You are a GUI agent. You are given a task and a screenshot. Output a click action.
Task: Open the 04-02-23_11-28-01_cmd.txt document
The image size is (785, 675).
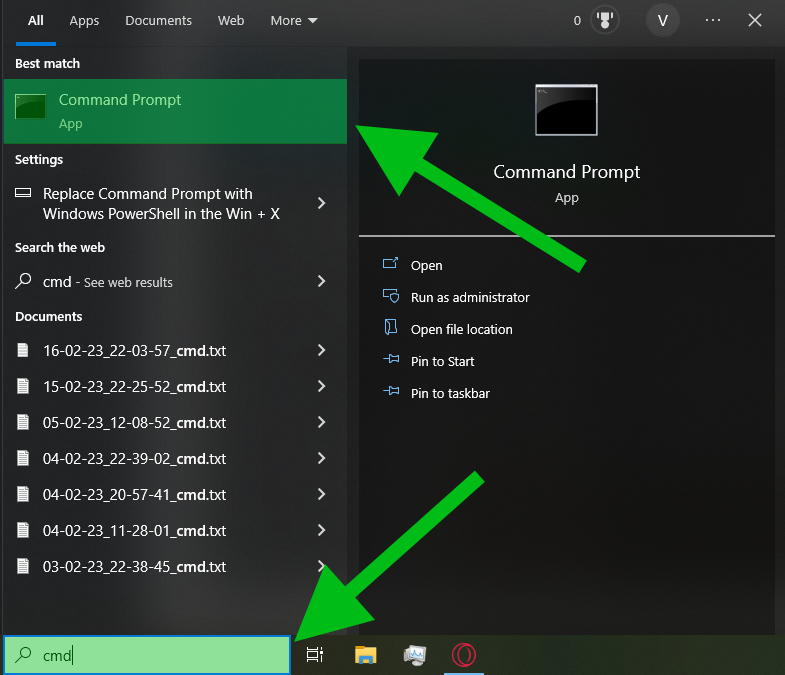[x=134, y=530]
